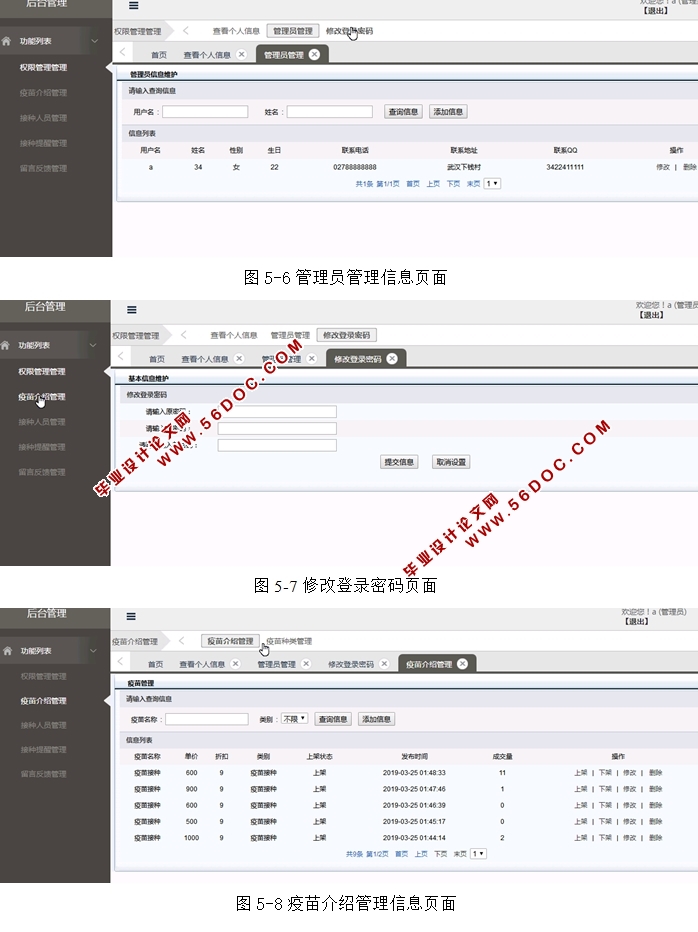This screenshot has width=698, height=932.
Task: Click home icon beside 功能列表 in Figure 5-6
Action: [7, 41]
